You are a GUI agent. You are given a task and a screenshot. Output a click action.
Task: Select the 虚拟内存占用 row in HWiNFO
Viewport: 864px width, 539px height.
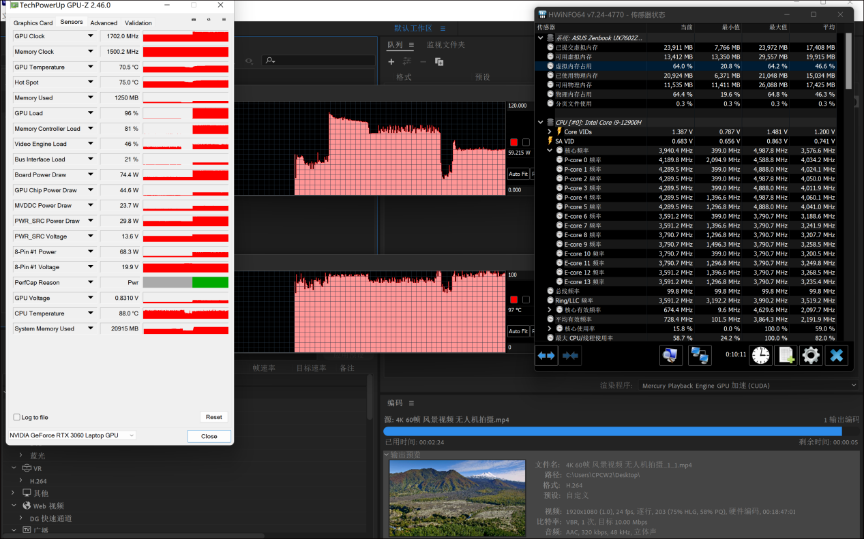pos(687,66)
